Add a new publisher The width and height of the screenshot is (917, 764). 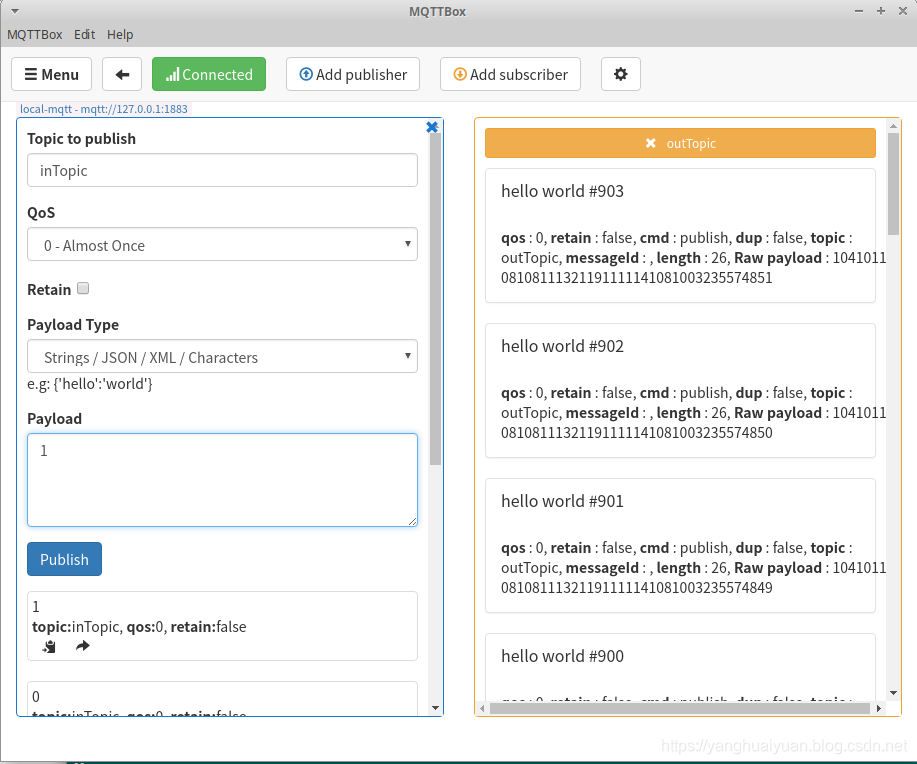353,74
